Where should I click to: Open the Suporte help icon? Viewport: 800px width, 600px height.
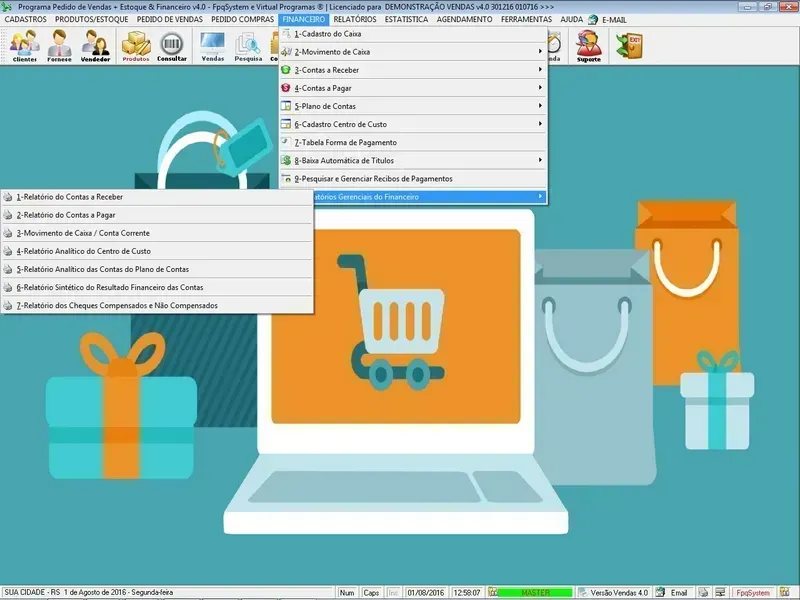(x=589, y=46)
